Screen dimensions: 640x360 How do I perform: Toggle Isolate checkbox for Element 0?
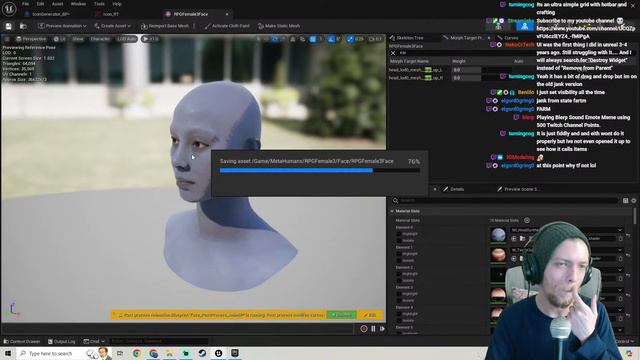click(x=399, y=240)
